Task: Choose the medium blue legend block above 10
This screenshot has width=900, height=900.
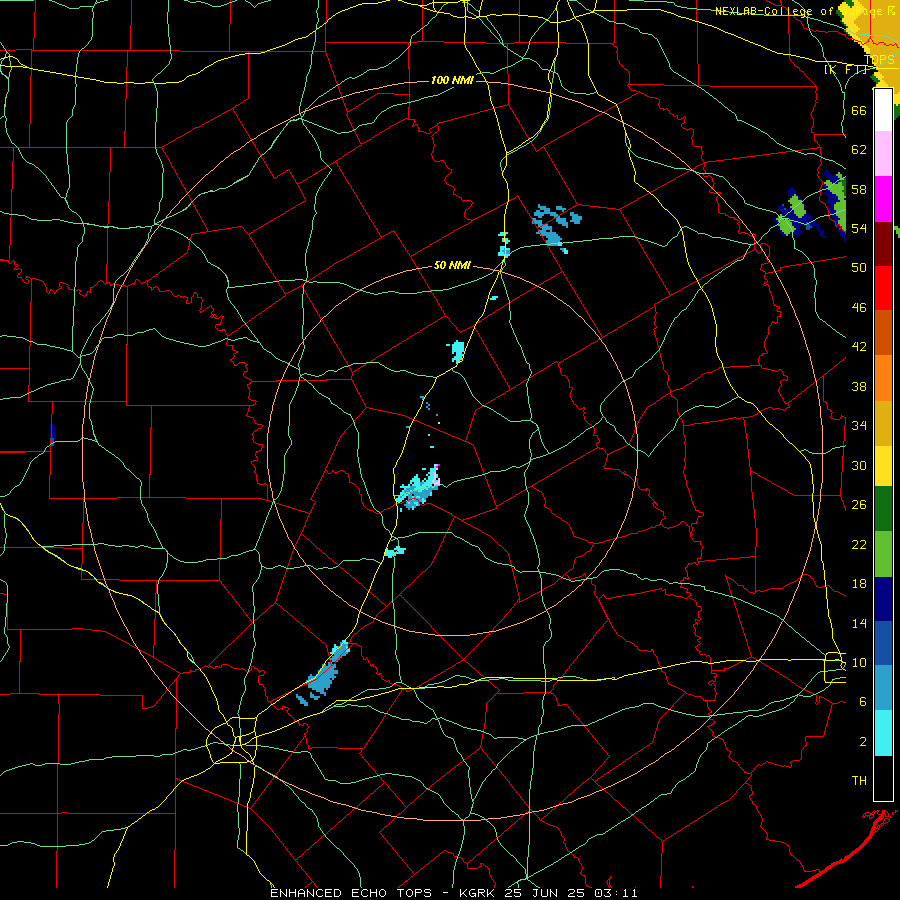Action: pos(883,643)
